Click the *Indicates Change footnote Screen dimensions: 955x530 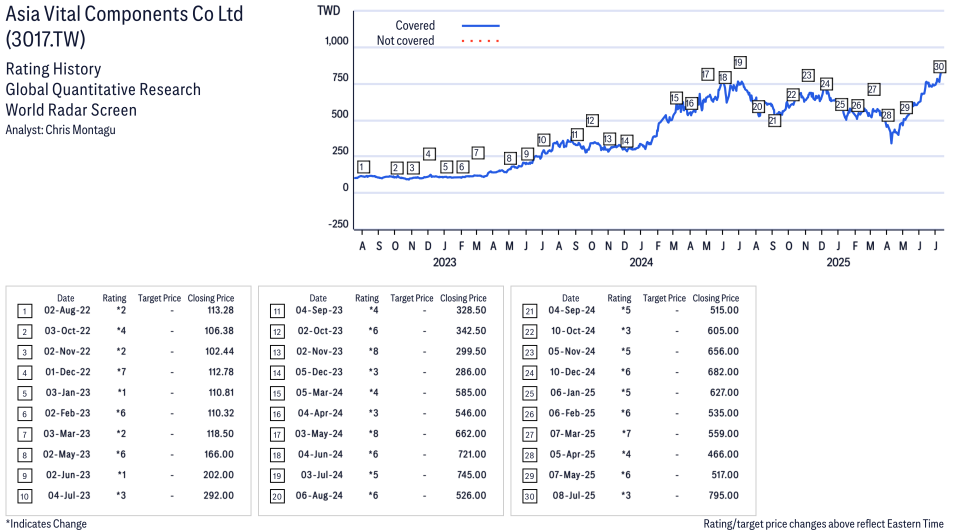click(x=46, y=524)
